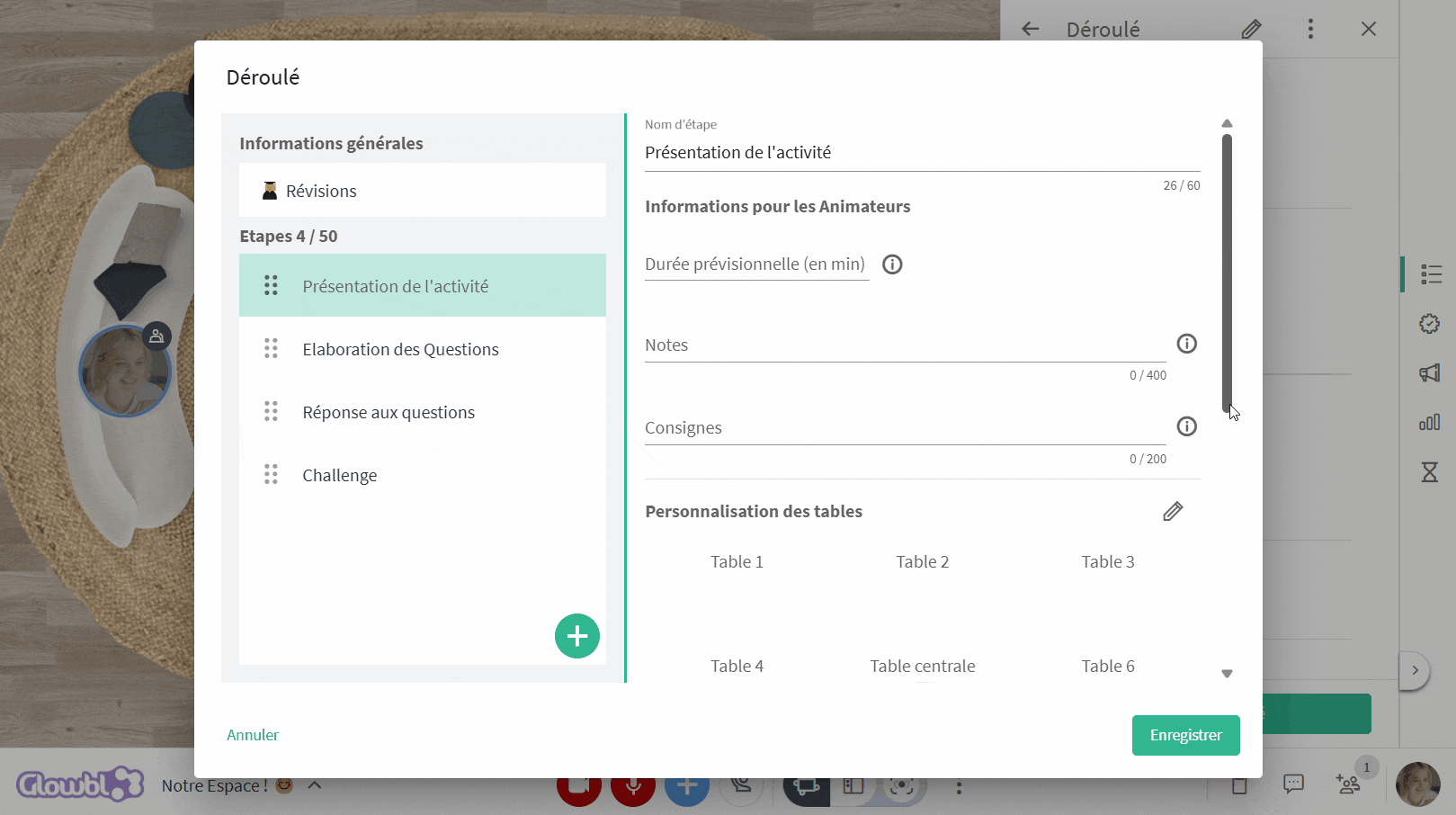Click the user avatar in bottom right corner

pos(1418,784)
